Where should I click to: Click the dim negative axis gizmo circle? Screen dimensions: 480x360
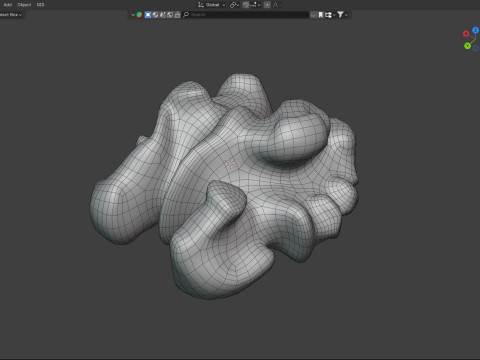pos(475,48)
